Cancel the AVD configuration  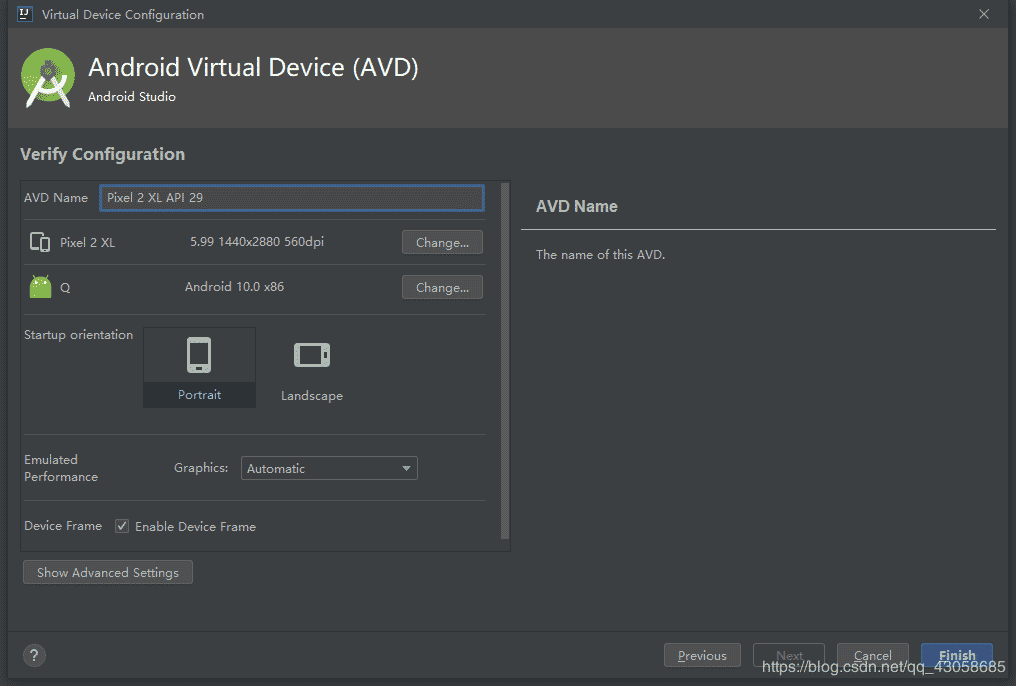click(872, 656)
